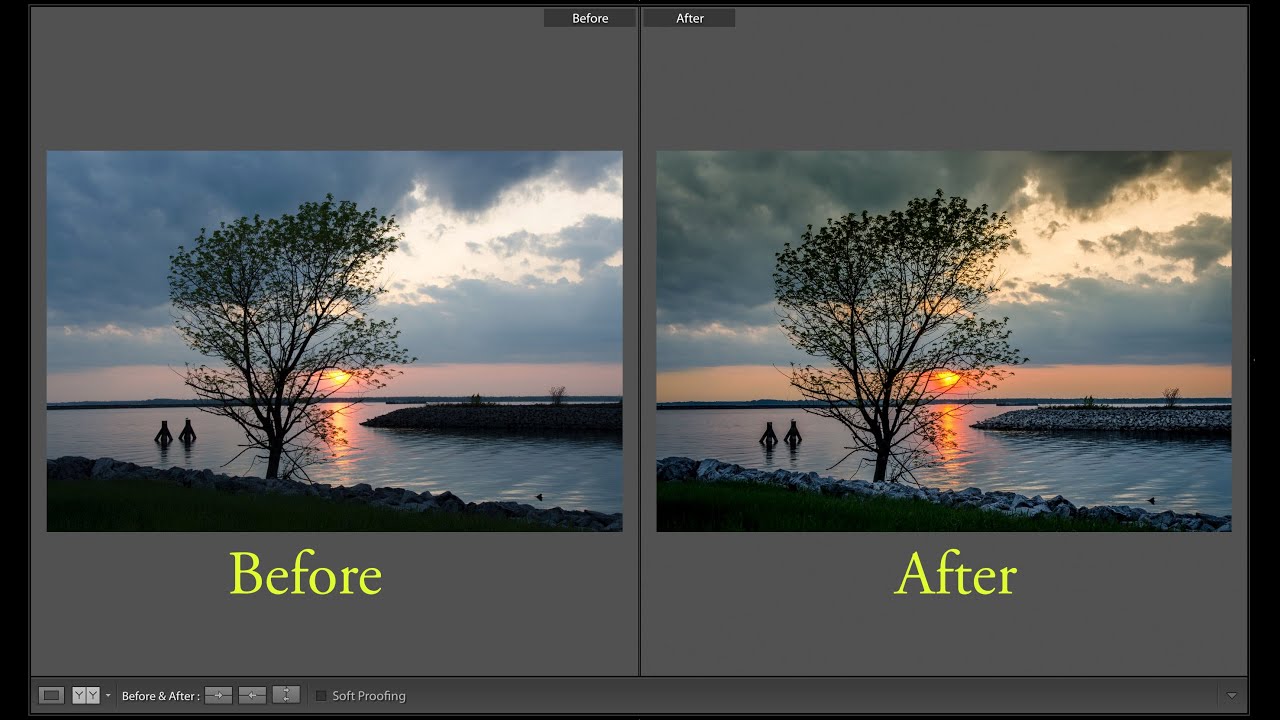Click the After header label above photo
Screen dimensions: 1280x720
pos(690,18)
